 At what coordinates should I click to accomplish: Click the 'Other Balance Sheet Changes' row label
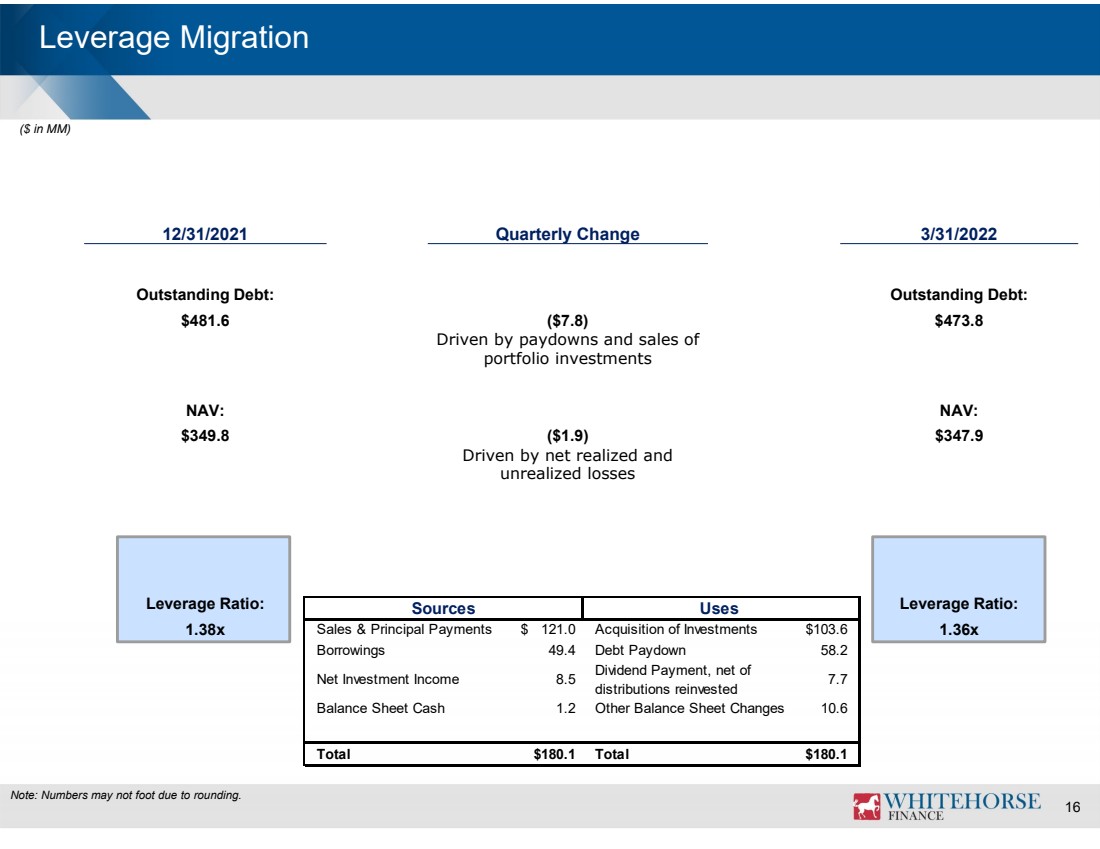click(x=690, y=709)
